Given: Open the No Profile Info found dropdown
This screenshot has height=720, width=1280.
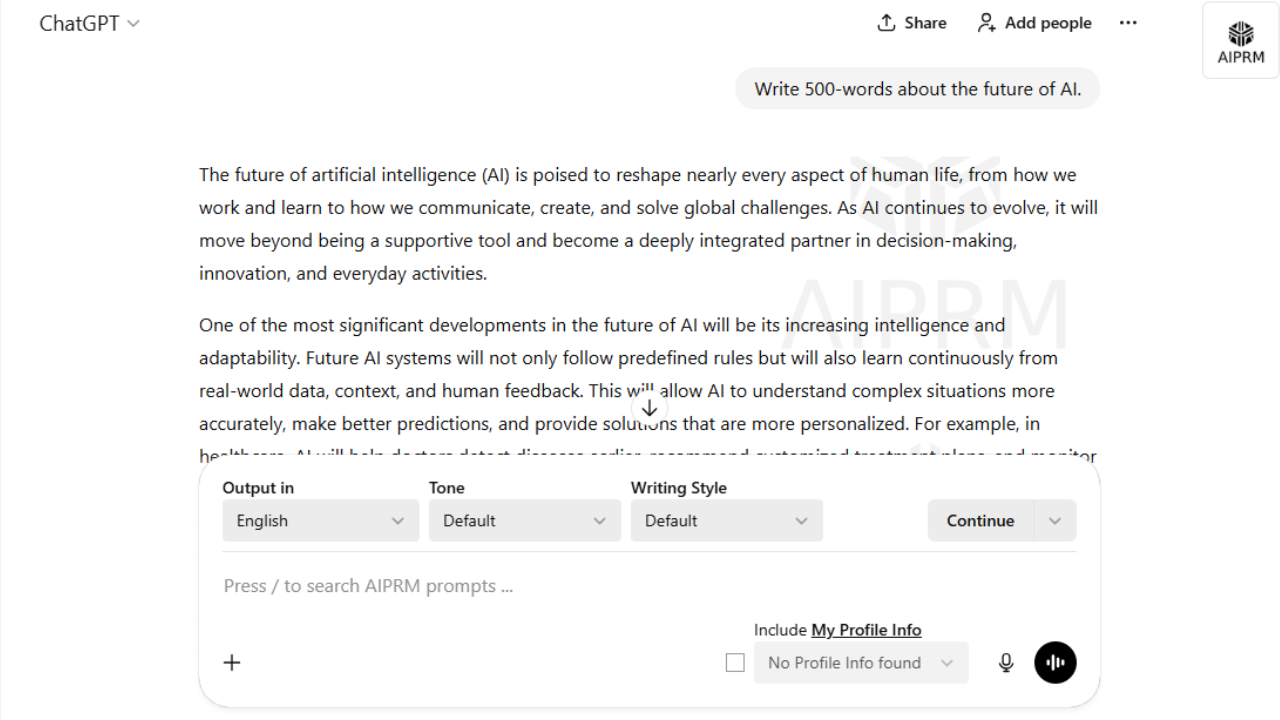Looking at the screenshot, I should [x=861, y=662].
